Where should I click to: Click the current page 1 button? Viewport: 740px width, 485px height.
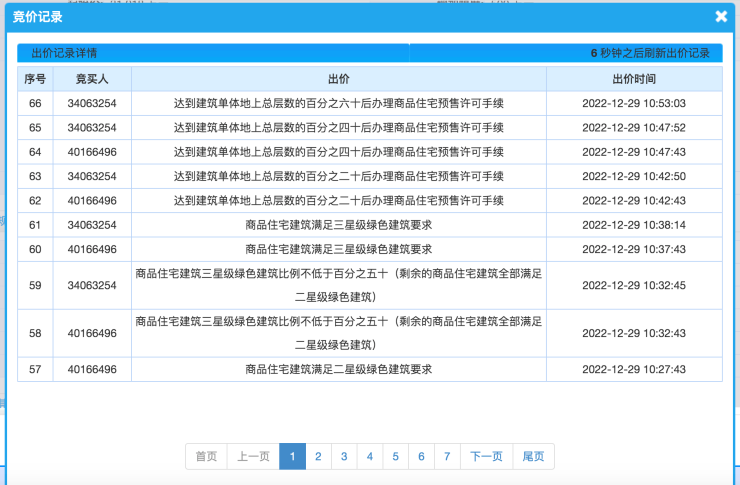point(292,457)
